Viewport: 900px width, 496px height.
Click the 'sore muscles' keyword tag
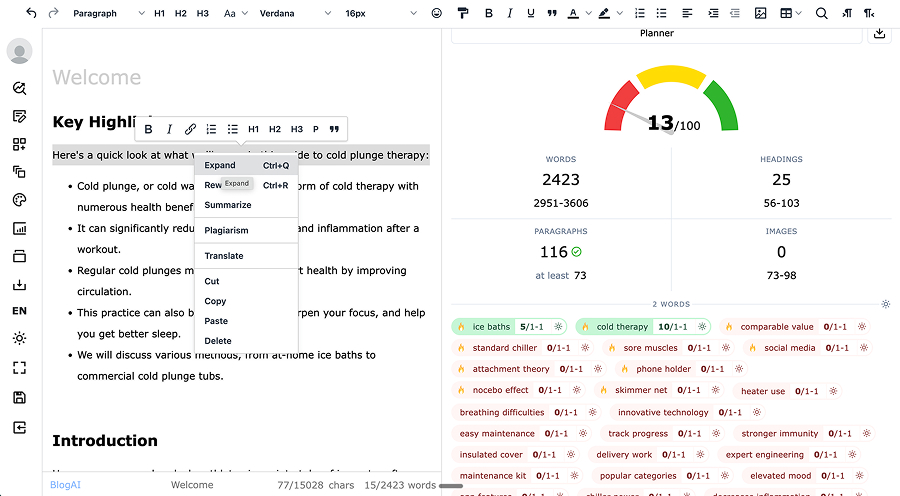click(x=669, y=348)
